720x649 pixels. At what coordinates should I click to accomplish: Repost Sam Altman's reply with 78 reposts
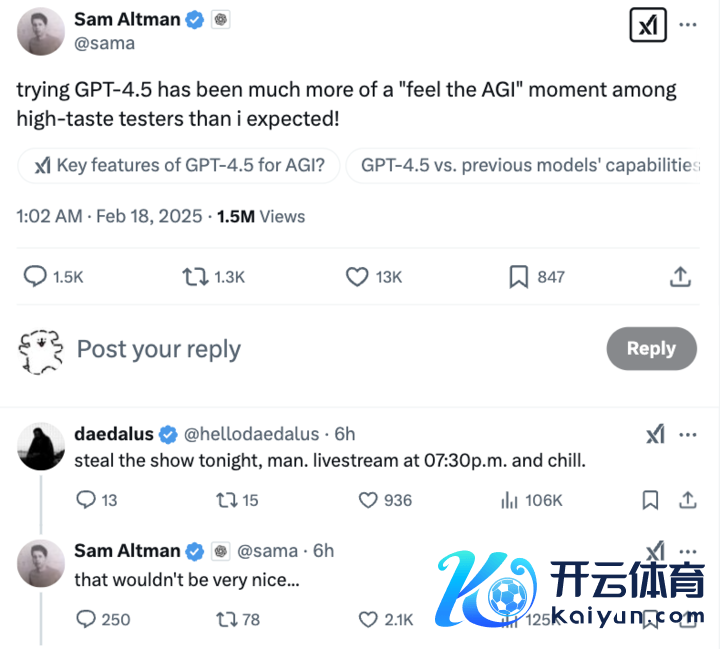tap(225, 619)
